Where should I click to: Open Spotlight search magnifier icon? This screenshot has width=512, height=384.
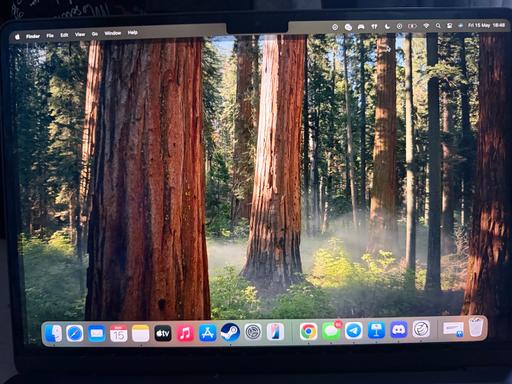(x=438, y=26)
